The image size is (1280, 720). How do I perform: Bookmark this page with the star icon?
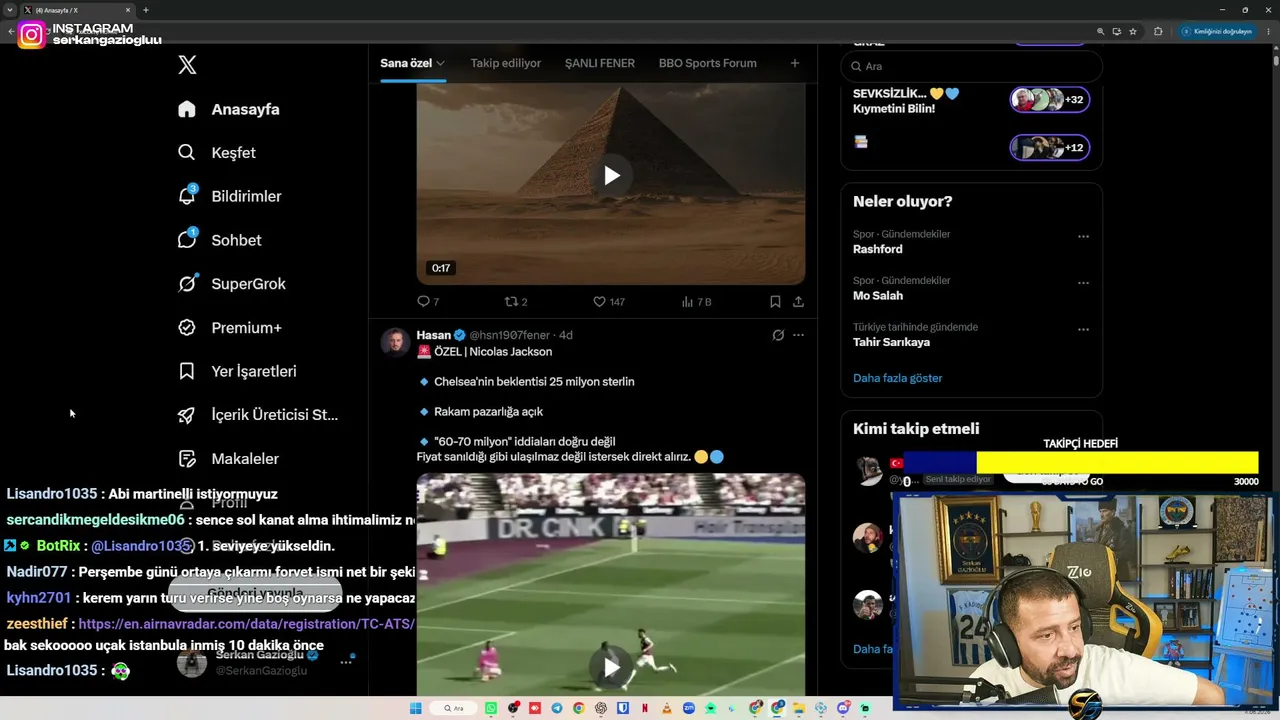coord(1132,31)
